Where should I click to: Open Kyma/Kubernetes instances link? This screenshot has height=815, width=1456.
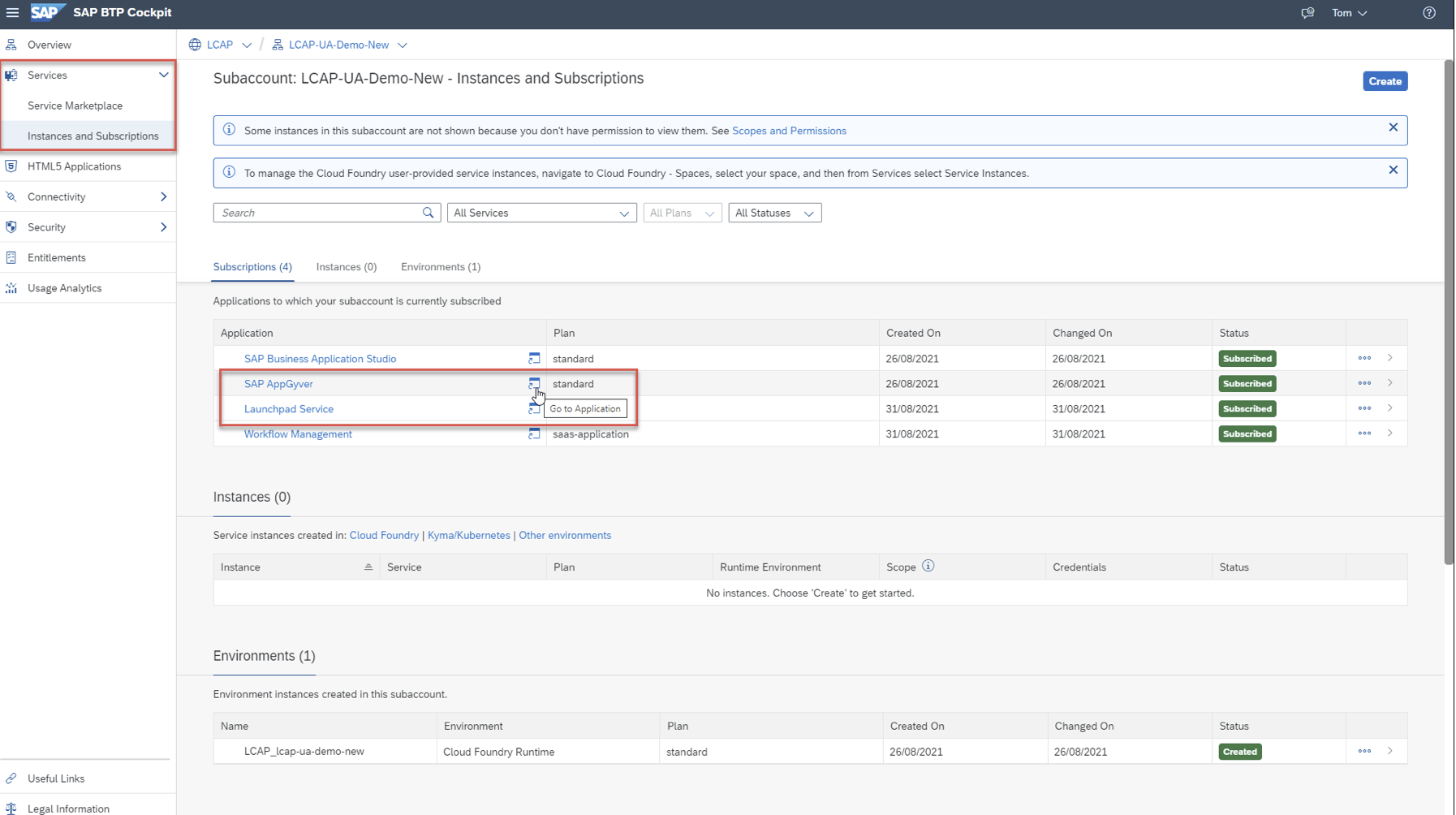[x=468, y=536]
